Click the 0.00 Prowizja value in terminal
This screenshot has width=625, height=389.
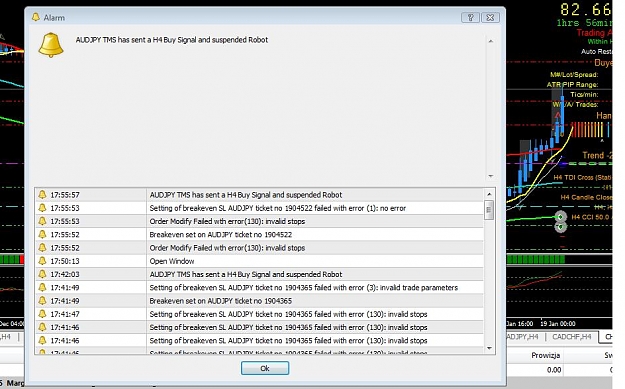(554, 370)
